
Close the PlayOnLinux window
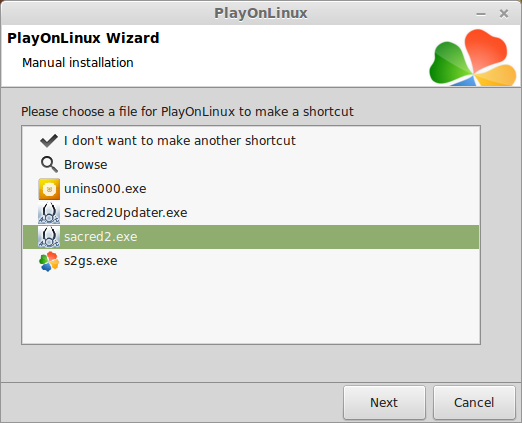pyautogui.click(x=504, y=14)
